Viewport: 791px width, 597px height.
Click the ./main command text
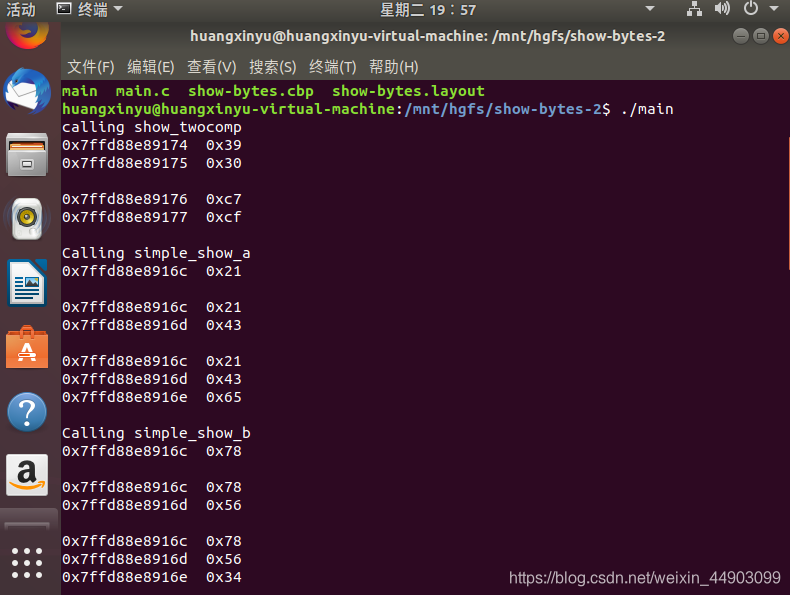tap(647, 110)
